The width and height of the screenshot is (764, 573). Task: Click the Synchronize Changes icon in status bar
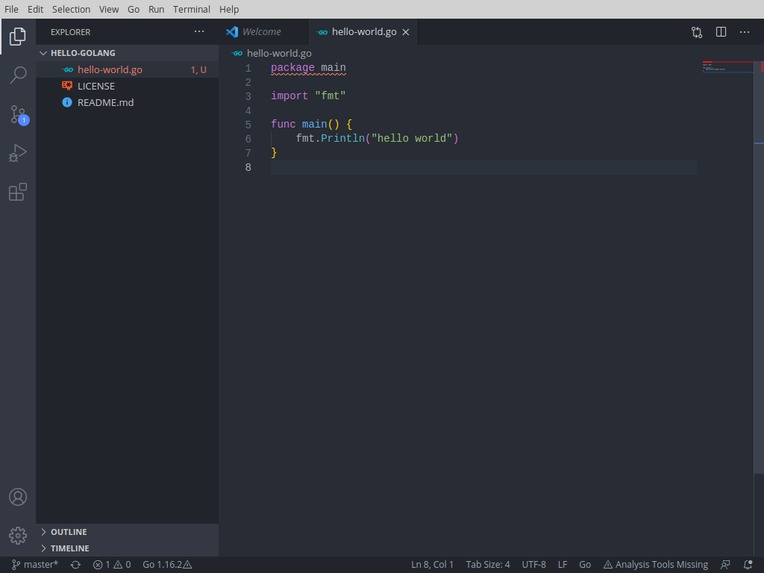click(x=75, y=565)
